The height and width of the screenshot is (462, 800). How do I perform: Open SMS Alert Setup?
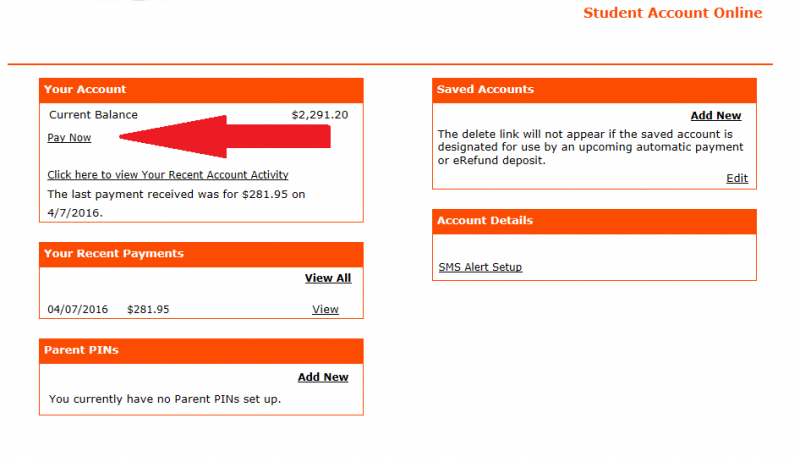click(480, 267)
